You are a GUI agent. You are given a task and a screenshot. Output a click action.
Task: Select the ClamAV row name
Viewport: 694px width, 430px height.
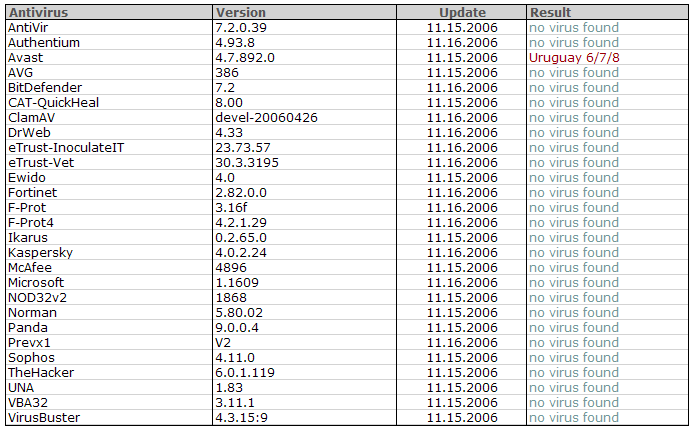pos(31,118)
